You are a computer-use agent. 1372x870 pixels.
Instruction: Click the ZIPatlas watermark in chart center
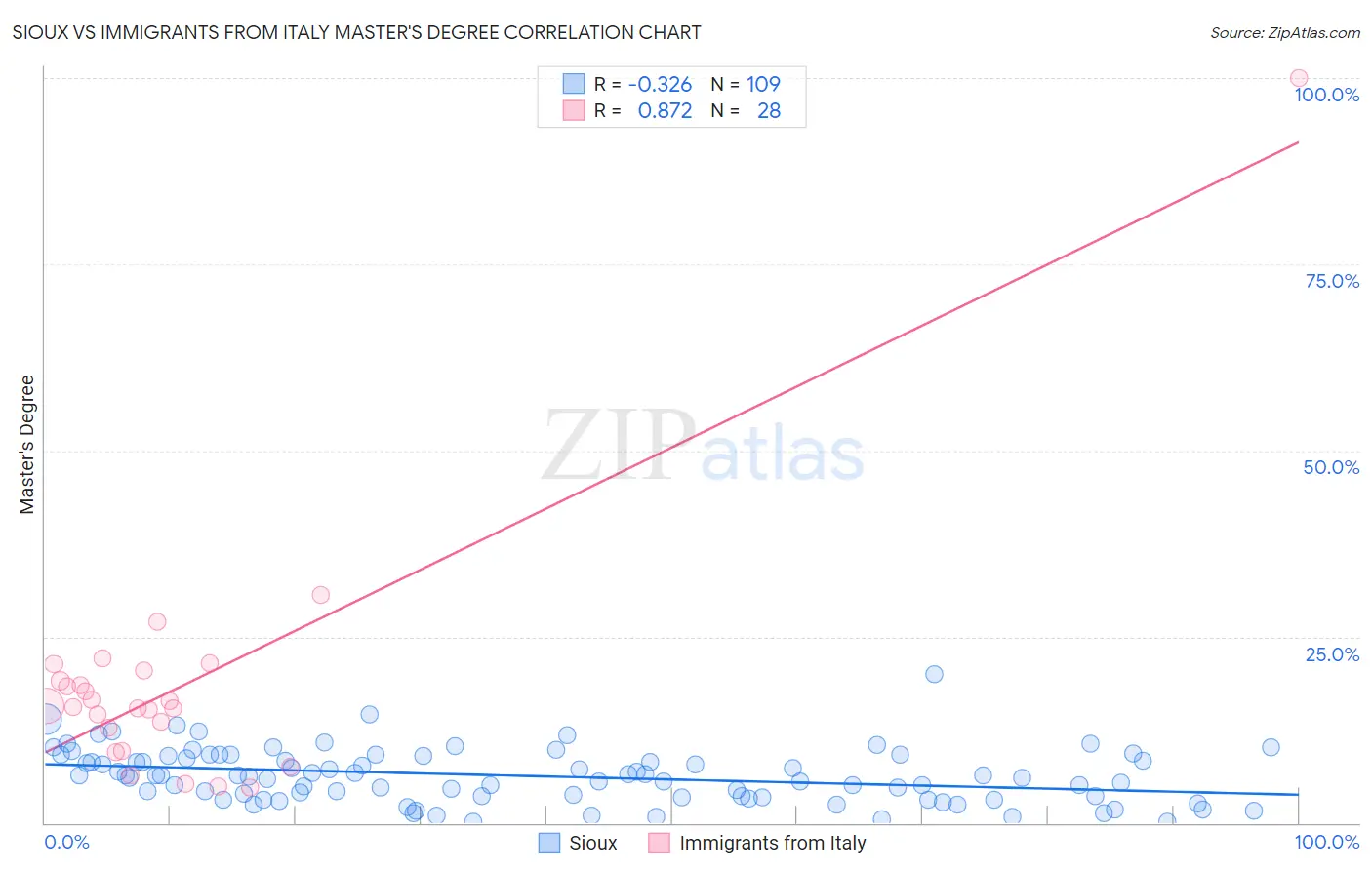(x=703, y=448)
